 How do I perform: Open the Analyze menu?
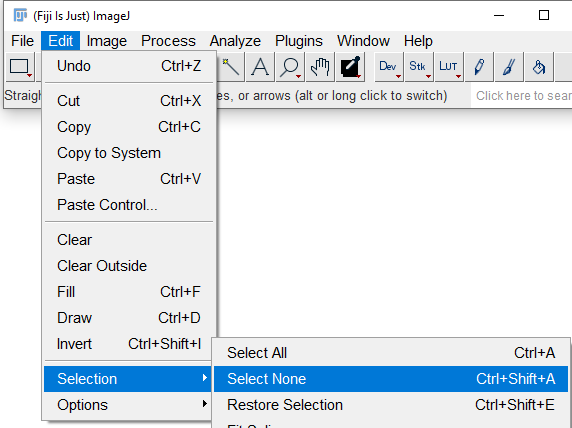pyautogui.click(x=235, y=41)
